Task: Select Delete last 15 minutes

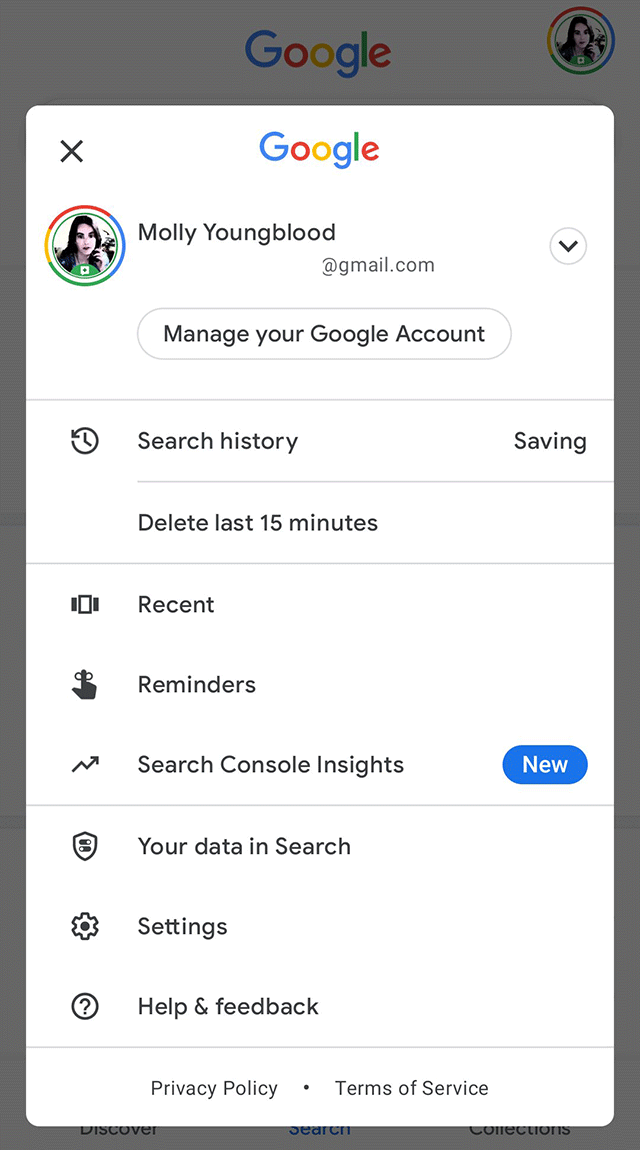Action: click(258, 523)
